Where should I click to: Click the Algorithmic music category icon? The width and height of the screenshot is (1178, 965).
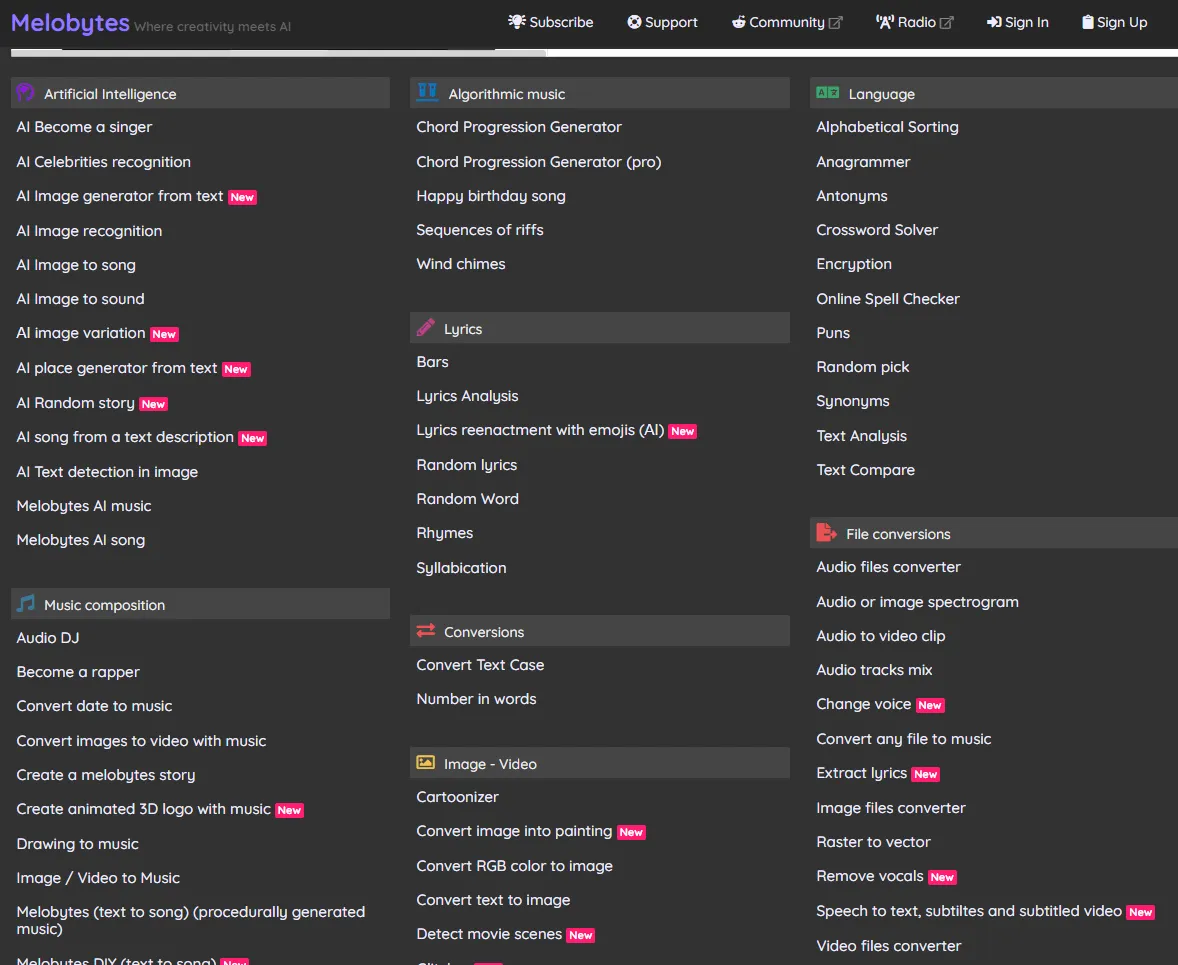tap(427, 92)
